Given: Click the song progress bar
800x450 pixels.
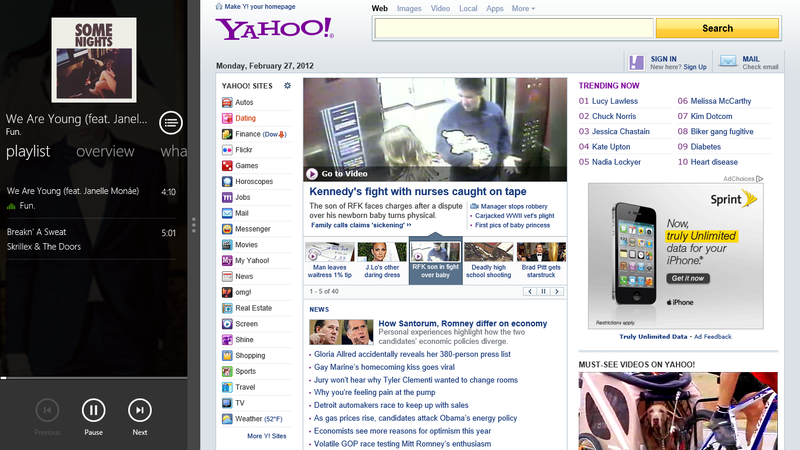Looking at the screenshot, I should (x=94, y=378).
